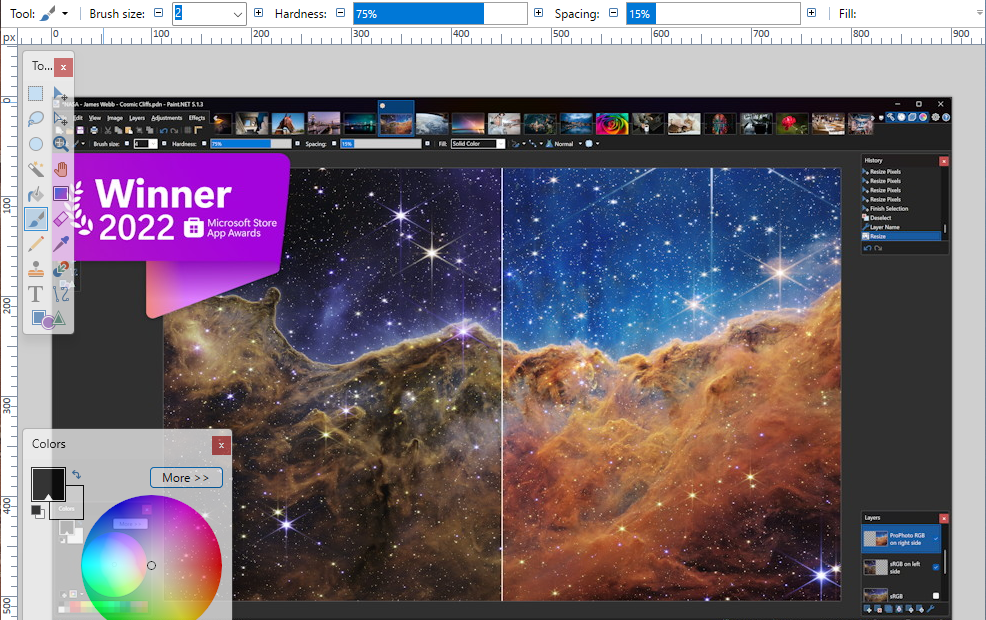
Task: Open Effects menu in canvas screenshot
Action: [197, 118]
